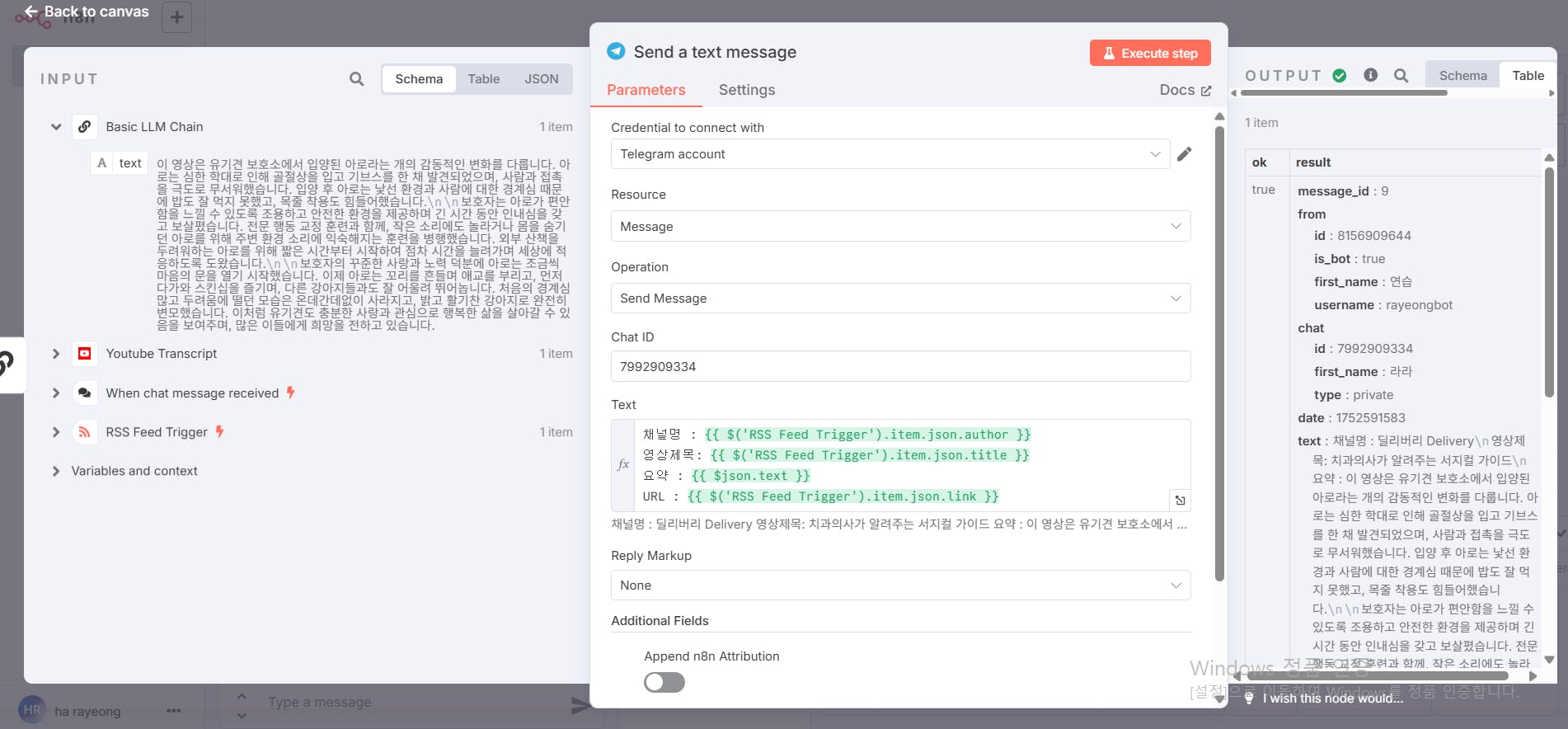Click the HR user avatar

(x=32, y=710)
